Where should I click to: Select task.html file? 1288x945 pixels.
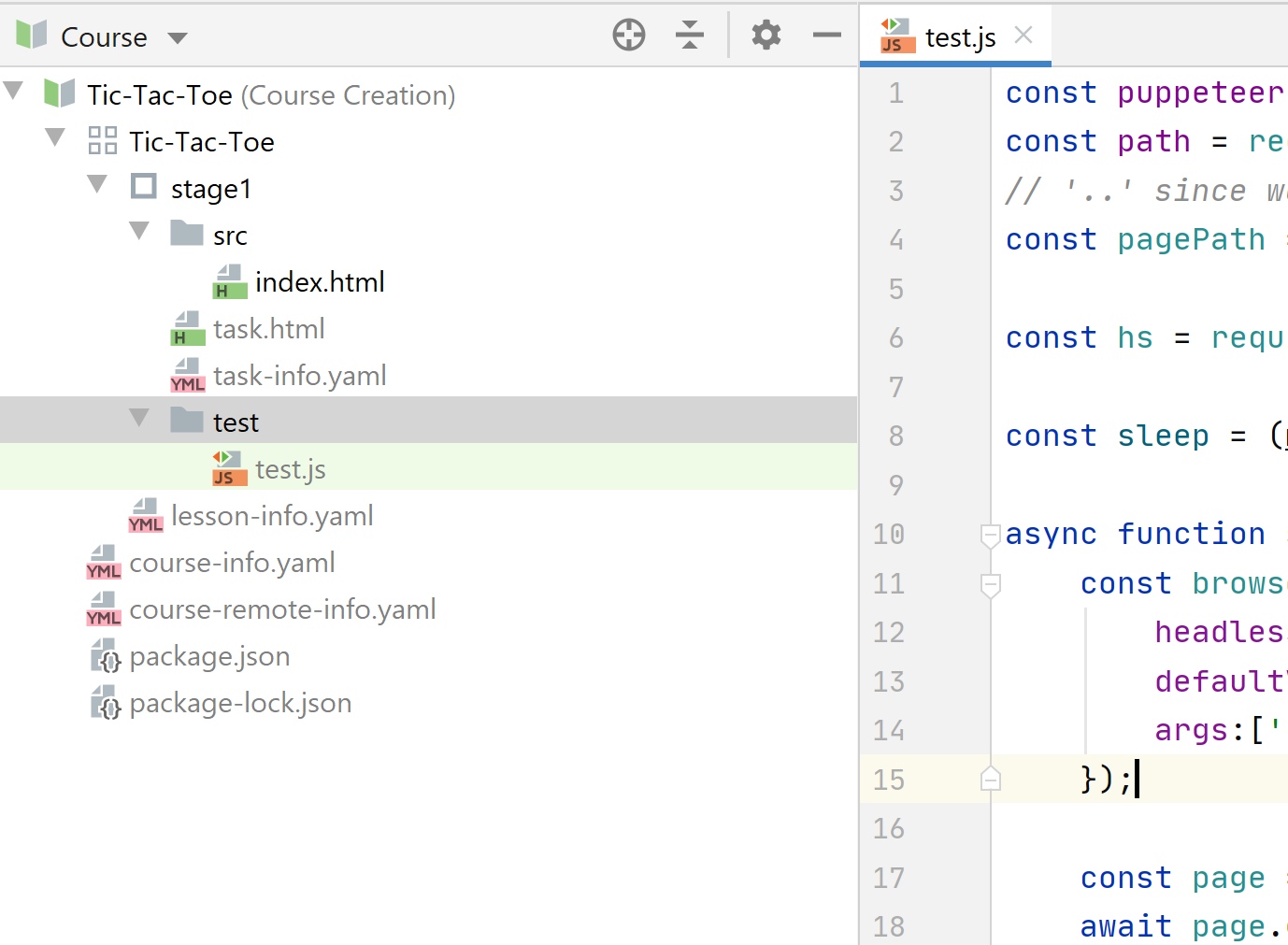tap(268, 329)
